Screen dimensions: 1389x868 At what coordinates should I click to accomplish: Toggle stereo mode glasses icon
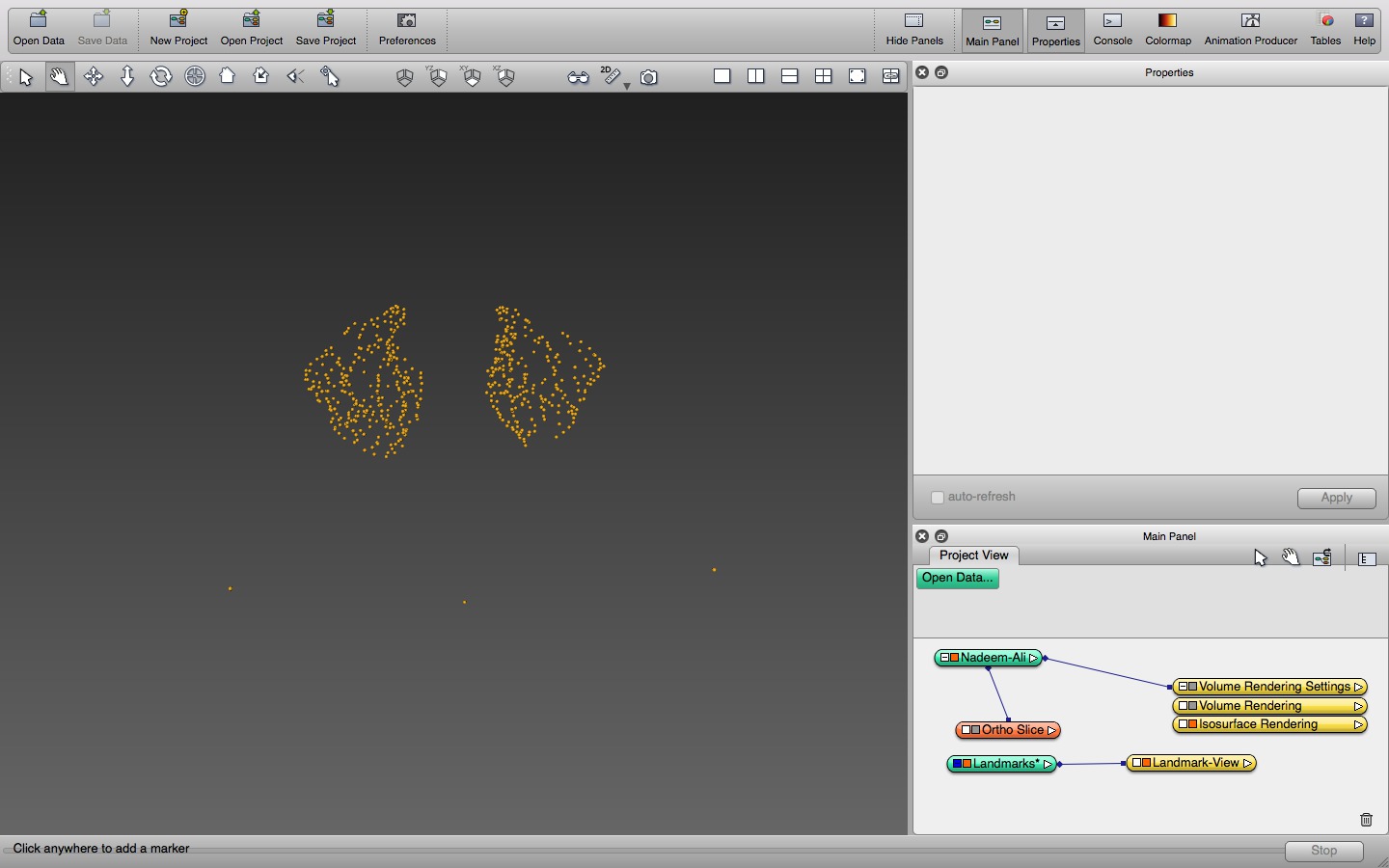(x=578, y=77)
